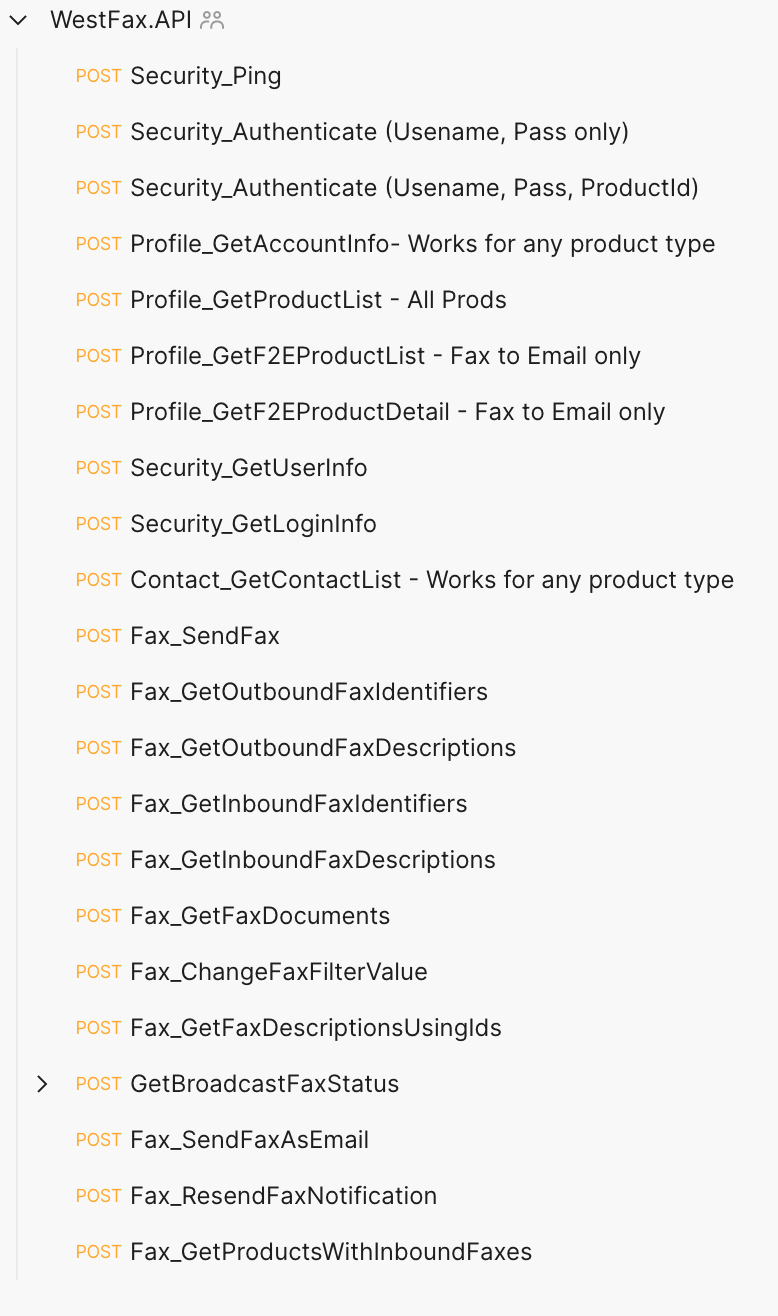Viewport: 778px width, 1316px height.
Task: Select Fax_GetOutboundFaxIdentifiers request
Action: [x=309, y=692]
